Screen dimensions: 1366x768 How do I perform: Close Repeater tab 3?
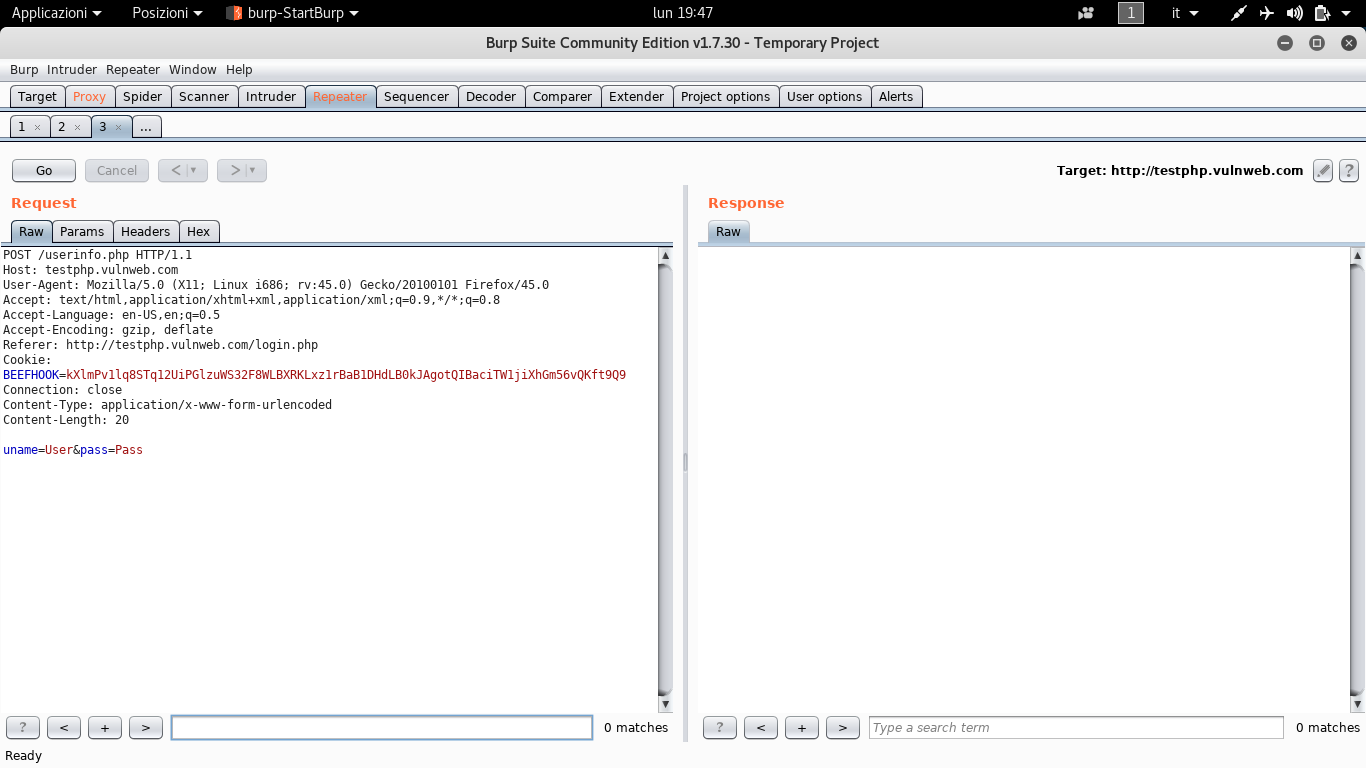tap(117, 128)
